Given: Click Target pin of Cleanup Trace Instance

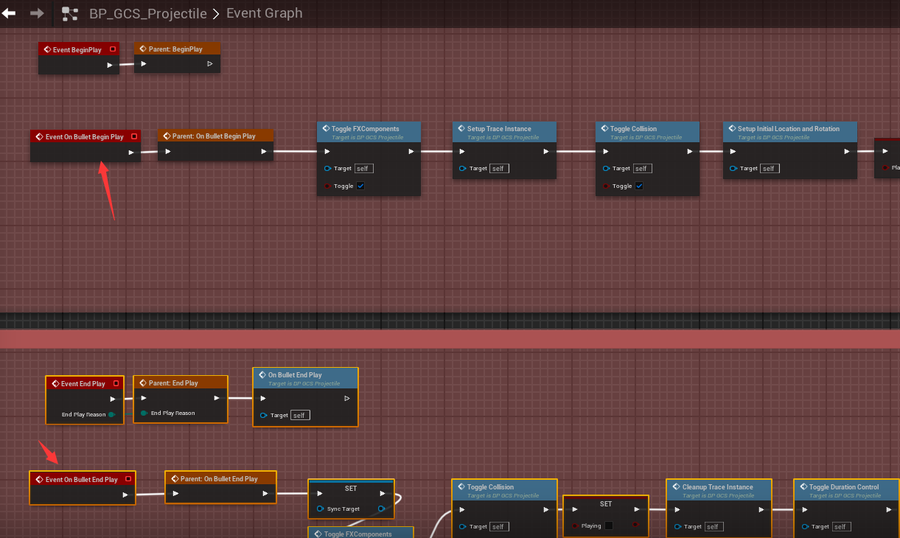Looking at the screenshot, I should point(678,527).
